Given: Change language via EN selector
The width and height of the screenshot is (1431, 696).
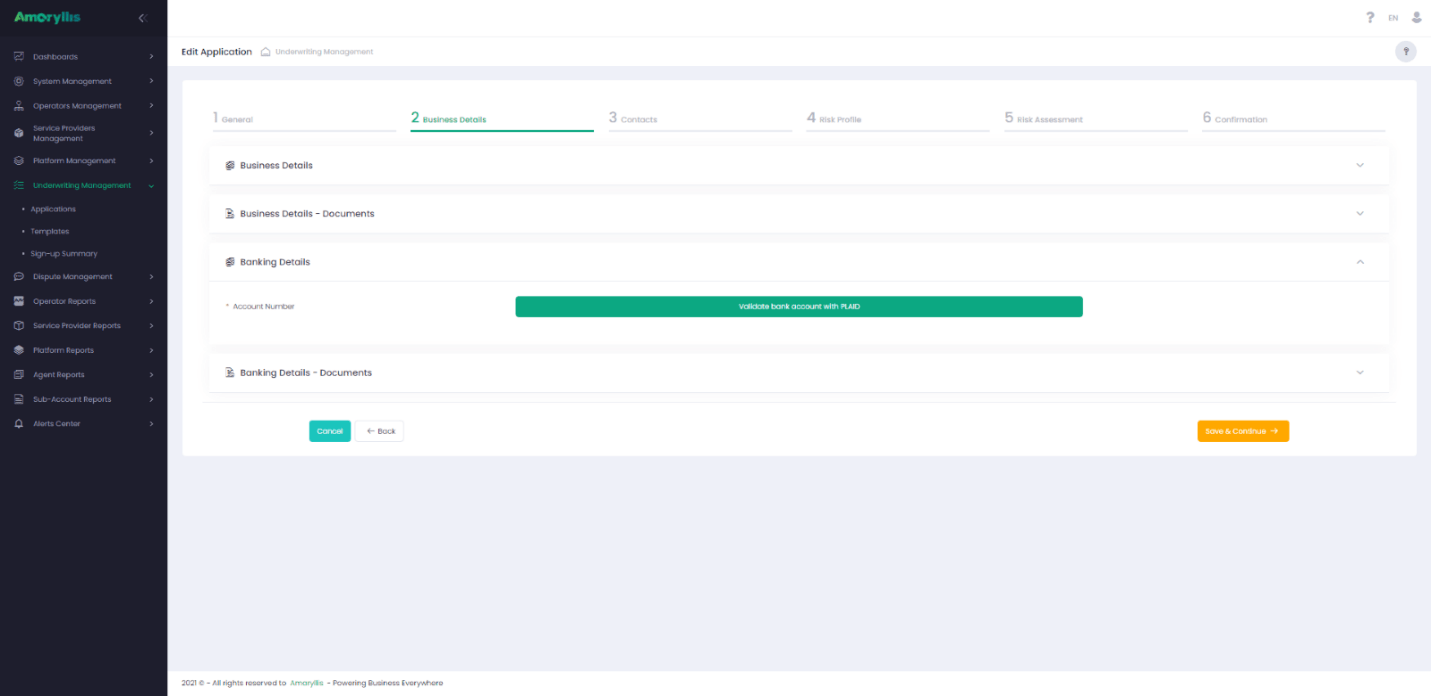Looking at the screenshot, I should [x=1393, y=18].
